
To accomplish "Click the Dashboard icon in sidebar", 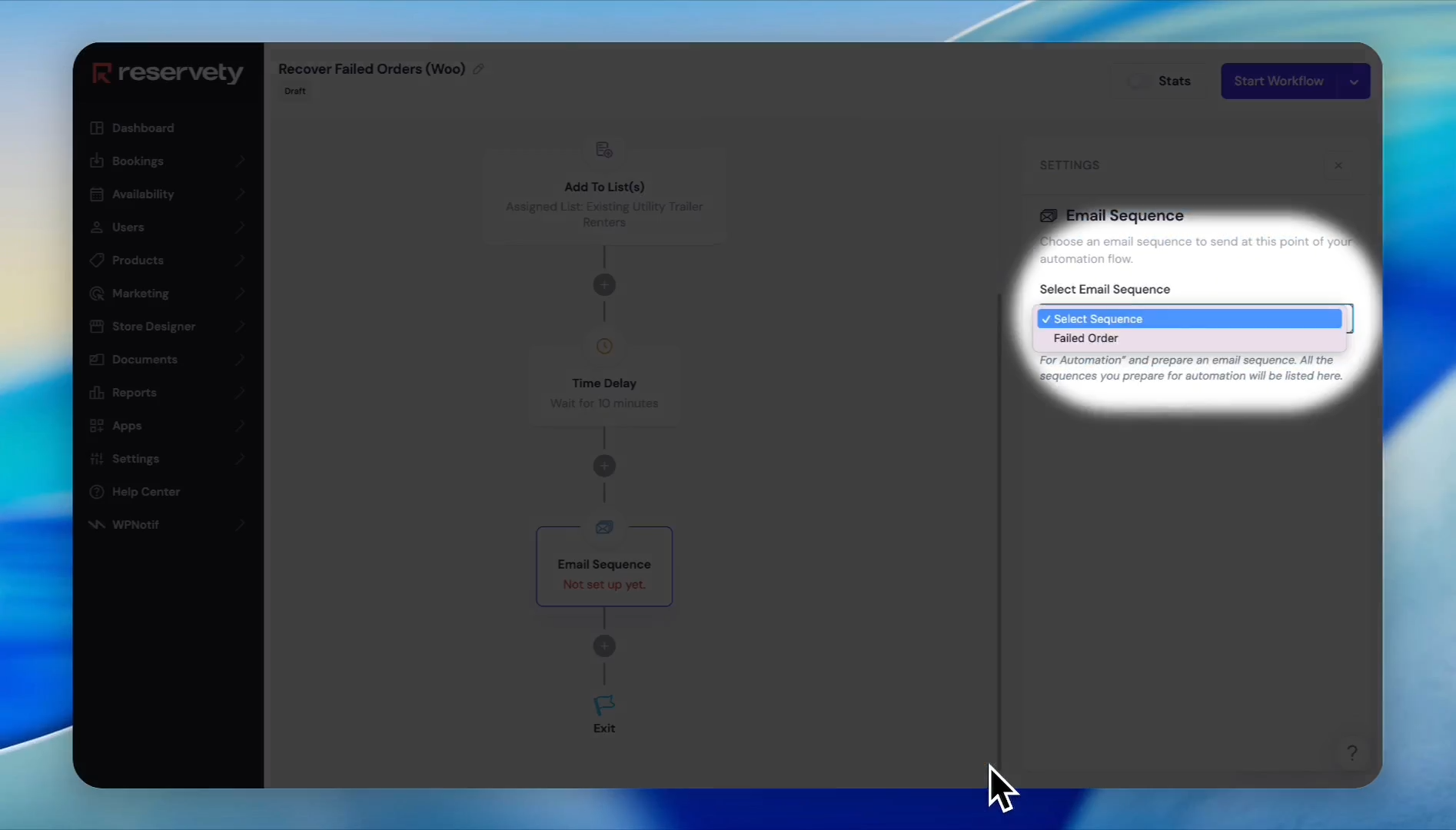I will pos(97,128).
